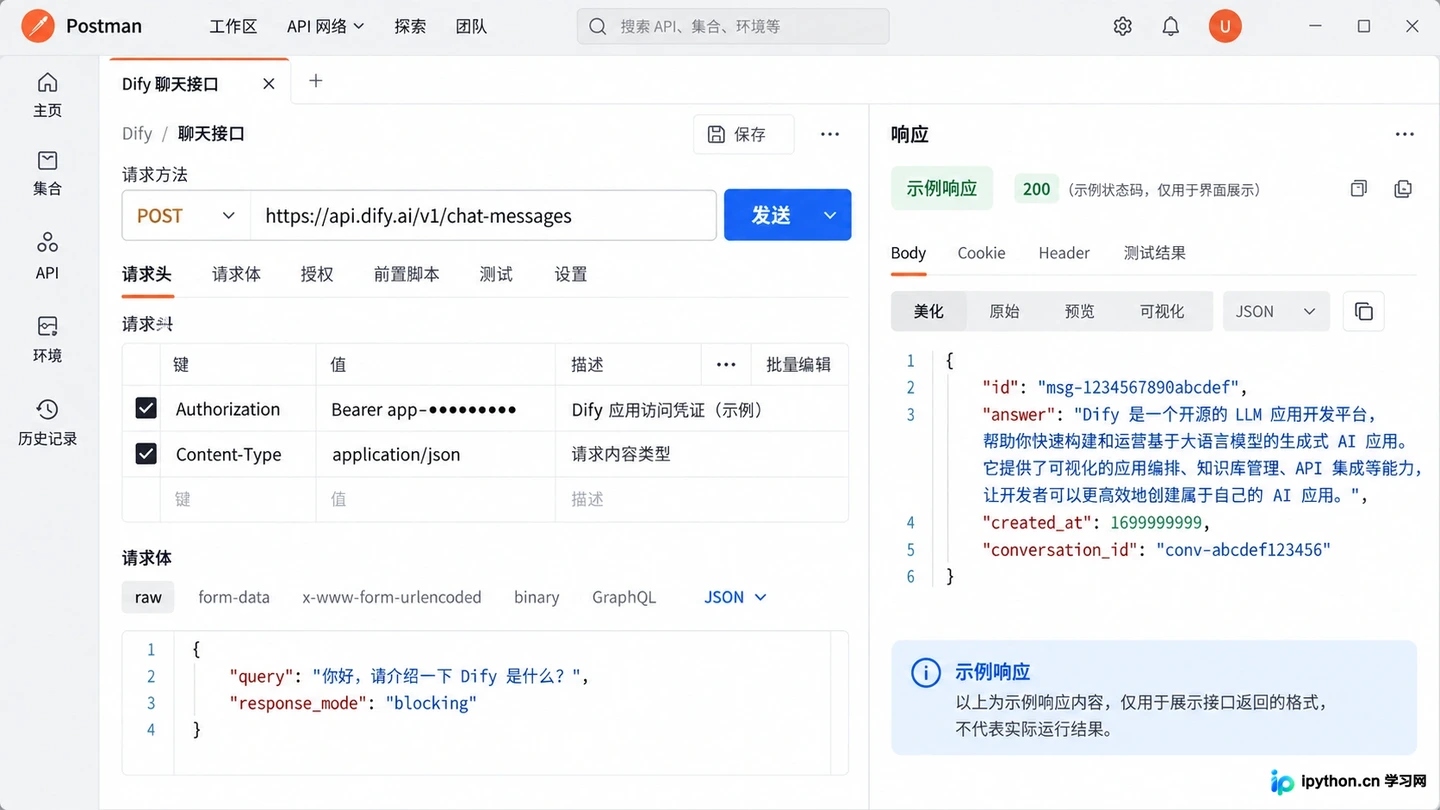Open 历史记录 in the sidebar
Viewport: 1440px width, 810px height.
(47, 422)
